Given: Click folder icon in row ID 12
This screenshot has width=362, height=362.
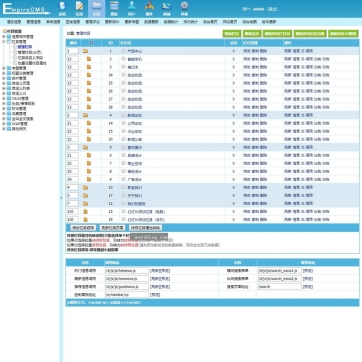Looking at the screenshot, I should click(85, 203).
